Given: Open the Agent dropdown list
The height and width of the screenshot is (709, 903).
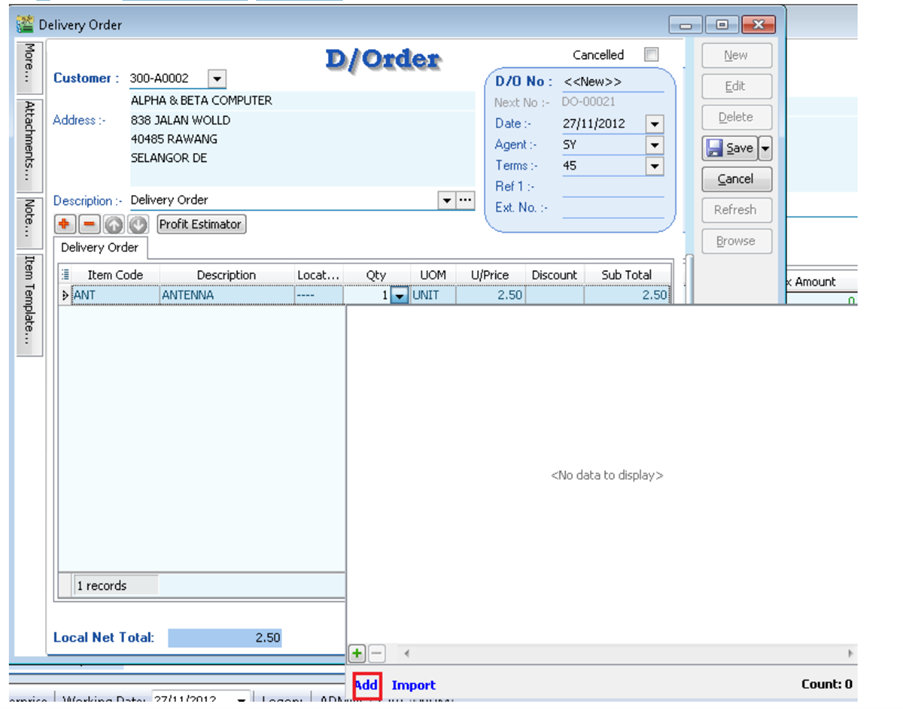Looking at the screenshot, I should (654, 145).
